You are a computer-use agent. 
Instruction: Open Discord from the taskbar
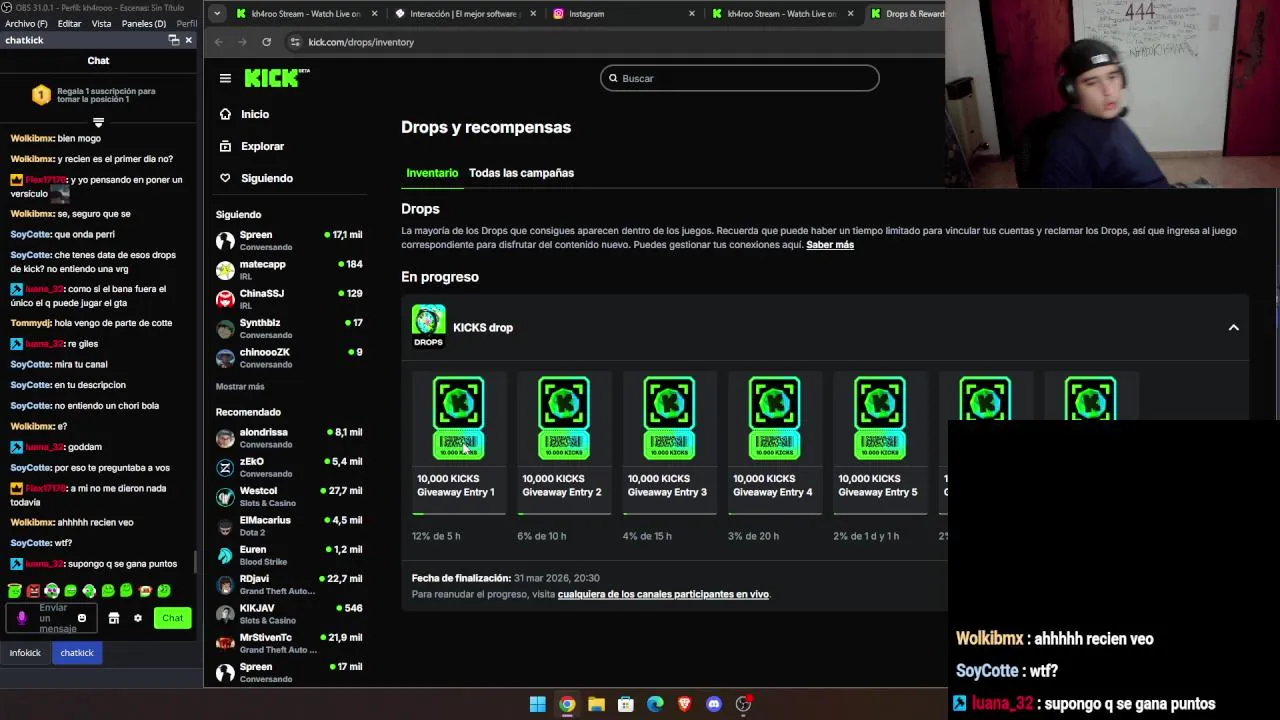click(x=714, y=704)
